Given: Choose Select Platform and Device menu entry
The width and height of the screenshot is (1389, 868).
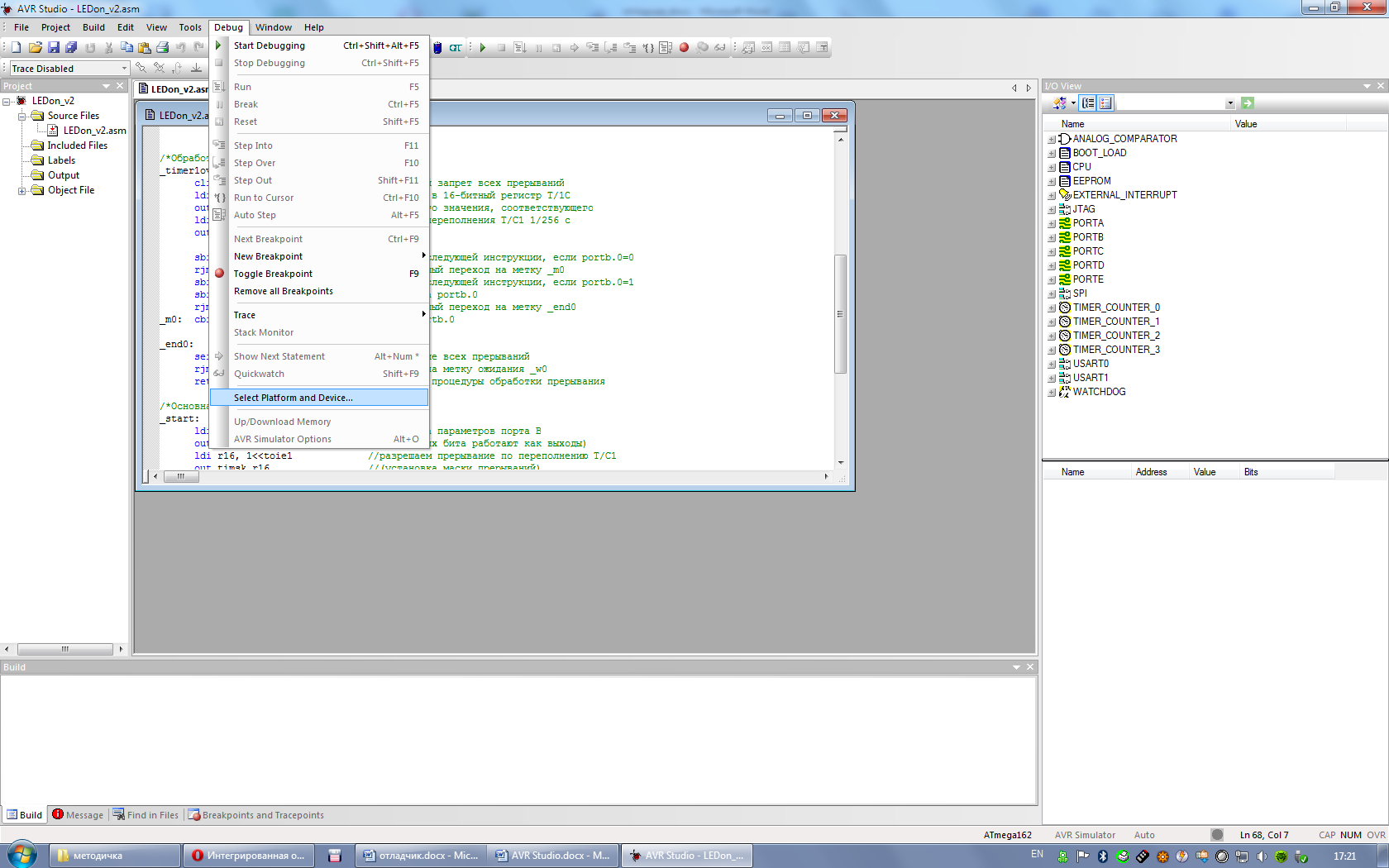Looking at the screenshot, I should (x=320, y=398).
